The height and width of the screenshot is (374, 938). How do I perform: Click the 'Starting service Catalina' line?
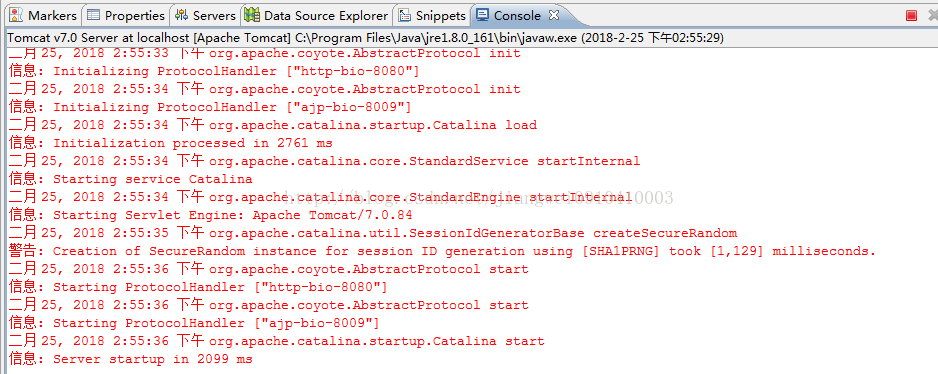[x=130, y=179]
